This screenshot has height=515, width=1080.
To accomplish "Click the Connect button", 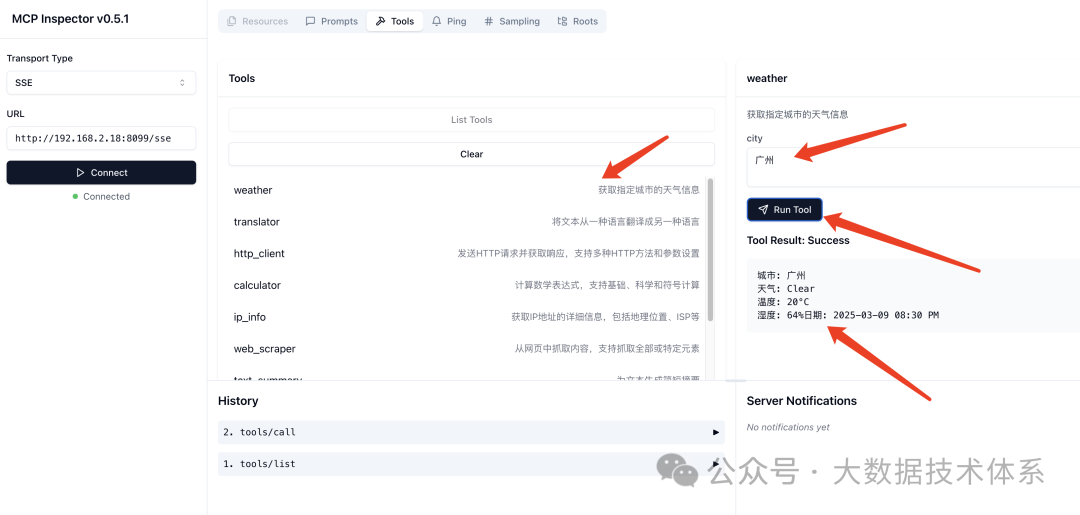I will pyautogui.click(x=101, y=173).
